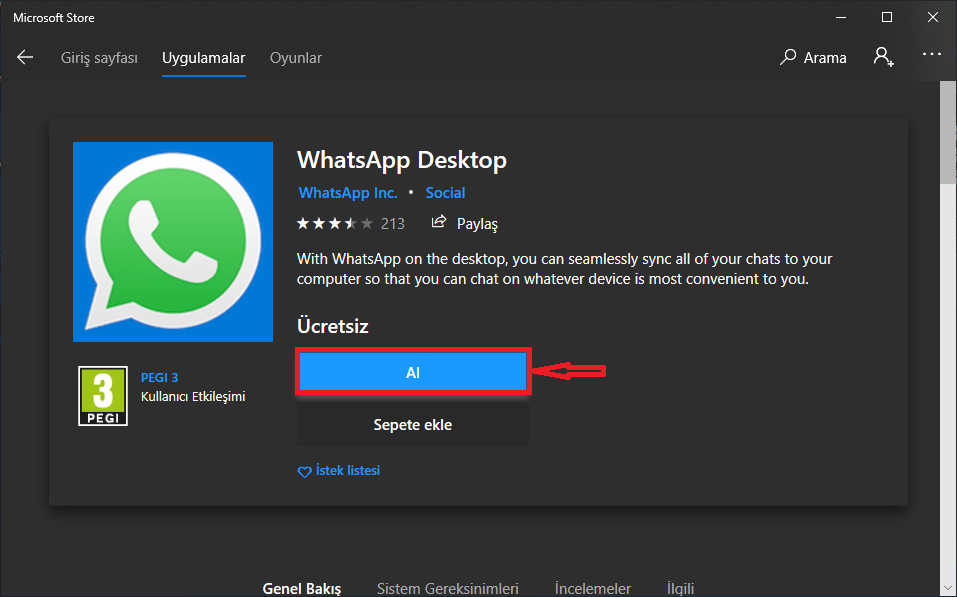Click the Ücretsiz price label
Image resolution: width=957 pixels, height=597 pixels.
(x=333, y=326)
